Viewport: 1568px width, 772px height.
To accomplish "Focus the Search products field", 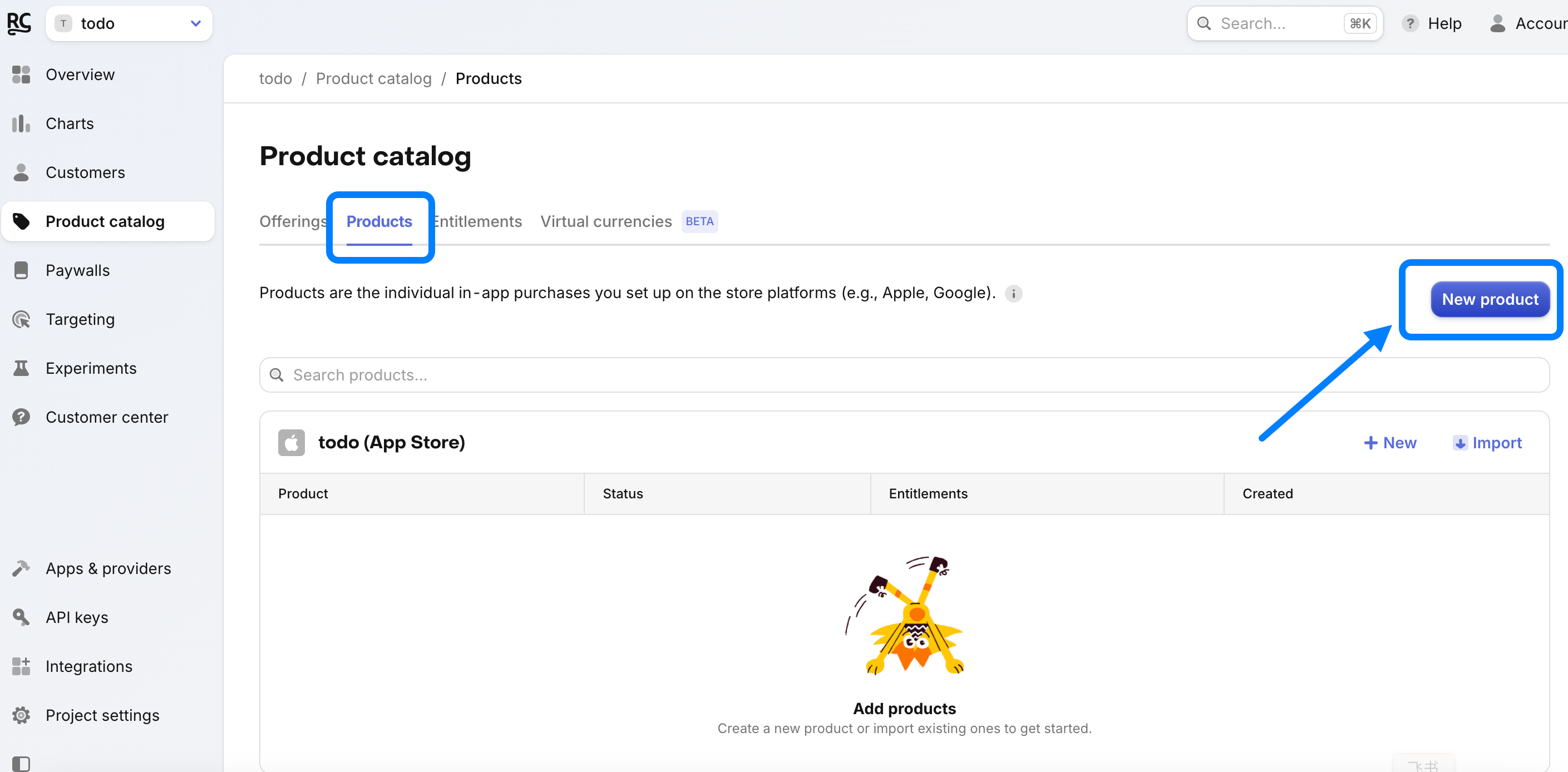I will tap(904, 375).
